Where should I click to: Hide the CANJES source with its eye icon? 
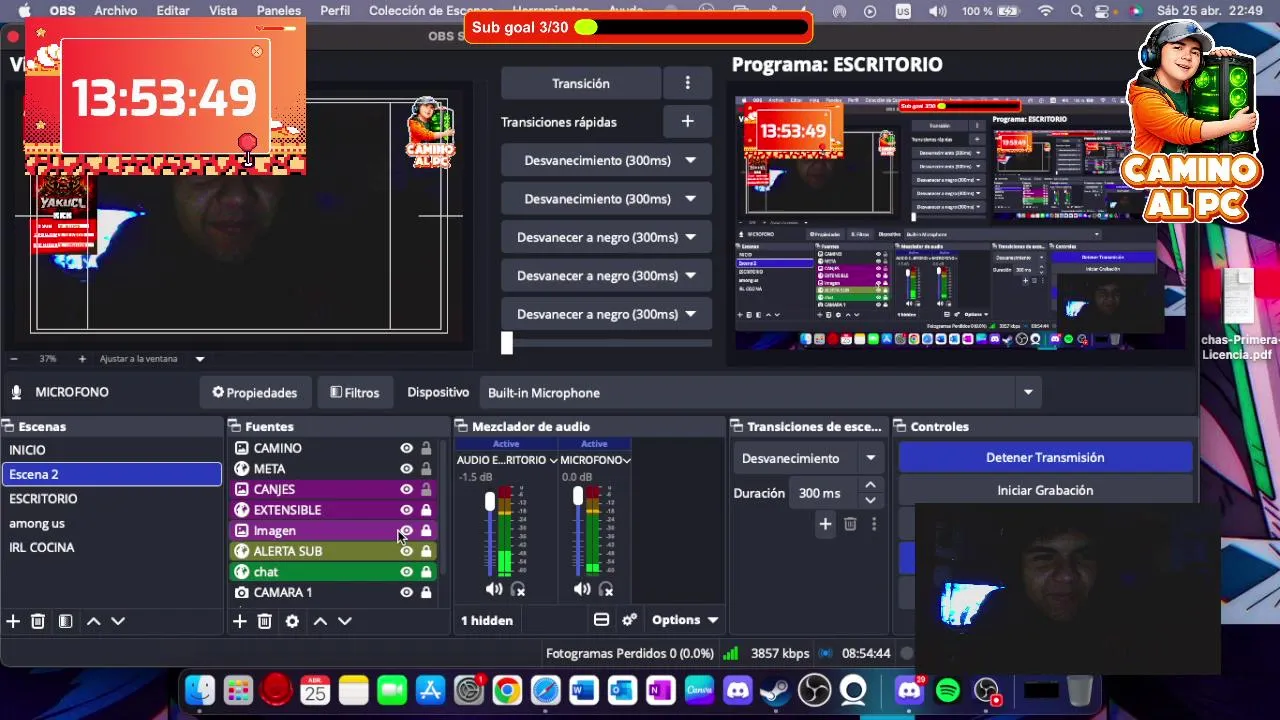point(406,489)
